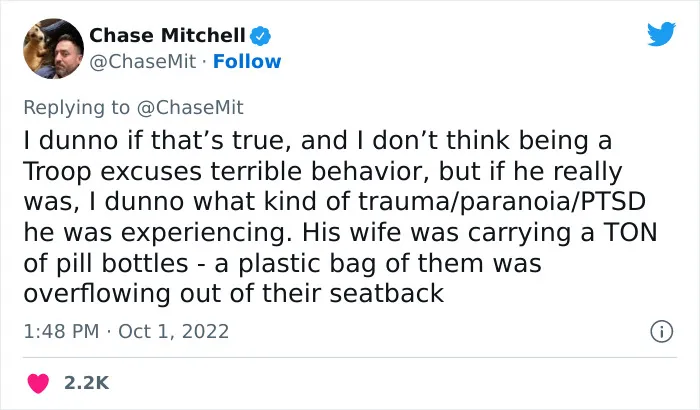
Task: Click the blue verified checkmark badge
Action: (260, 36)
